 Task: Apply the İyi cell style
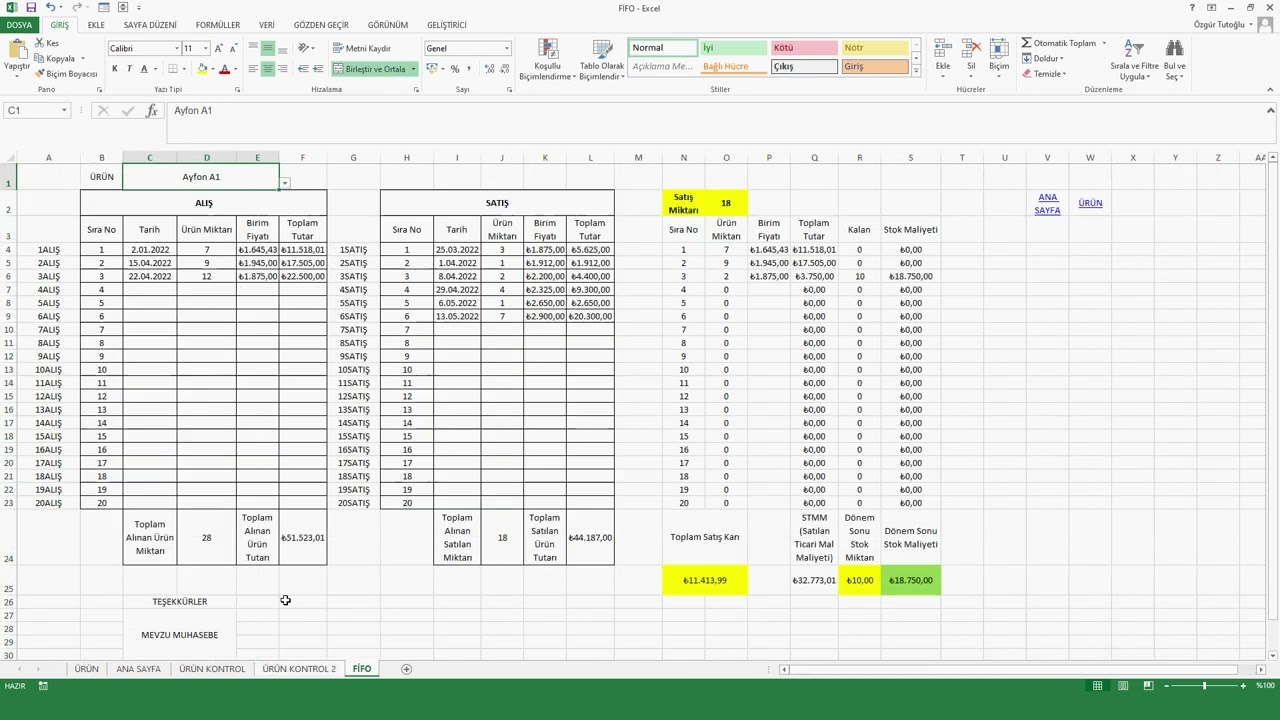(x=733, y=48)
